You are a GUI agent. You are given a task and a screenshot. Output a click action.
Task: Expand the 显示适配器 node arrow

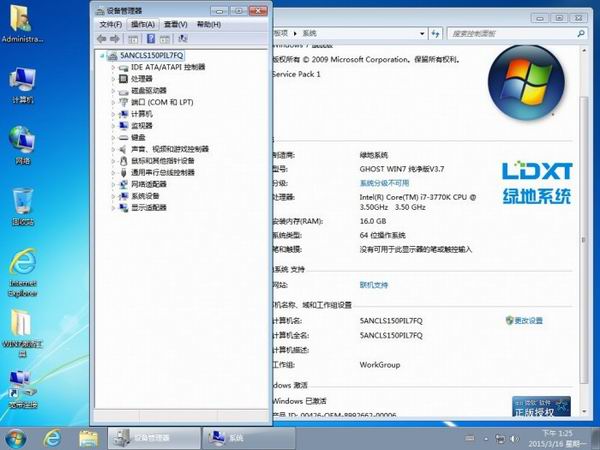[113, 208]
